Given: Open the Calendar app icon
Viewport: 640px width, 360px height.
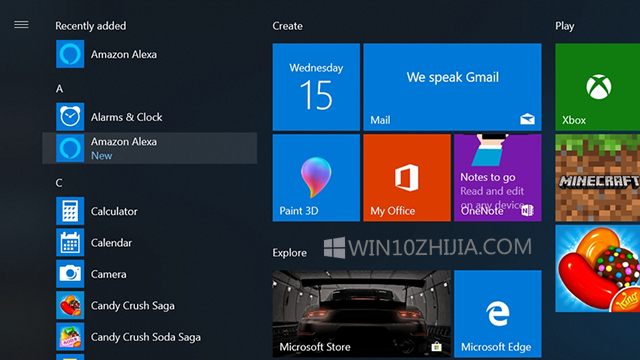Looking at the screenshot, I should tap(70, 242).
